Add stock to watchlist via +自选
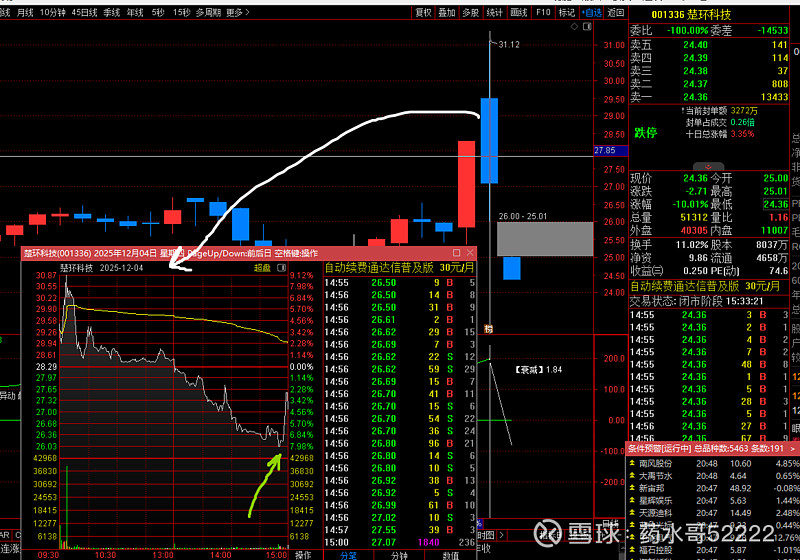 pyautogui.click(x=591, y=13)
